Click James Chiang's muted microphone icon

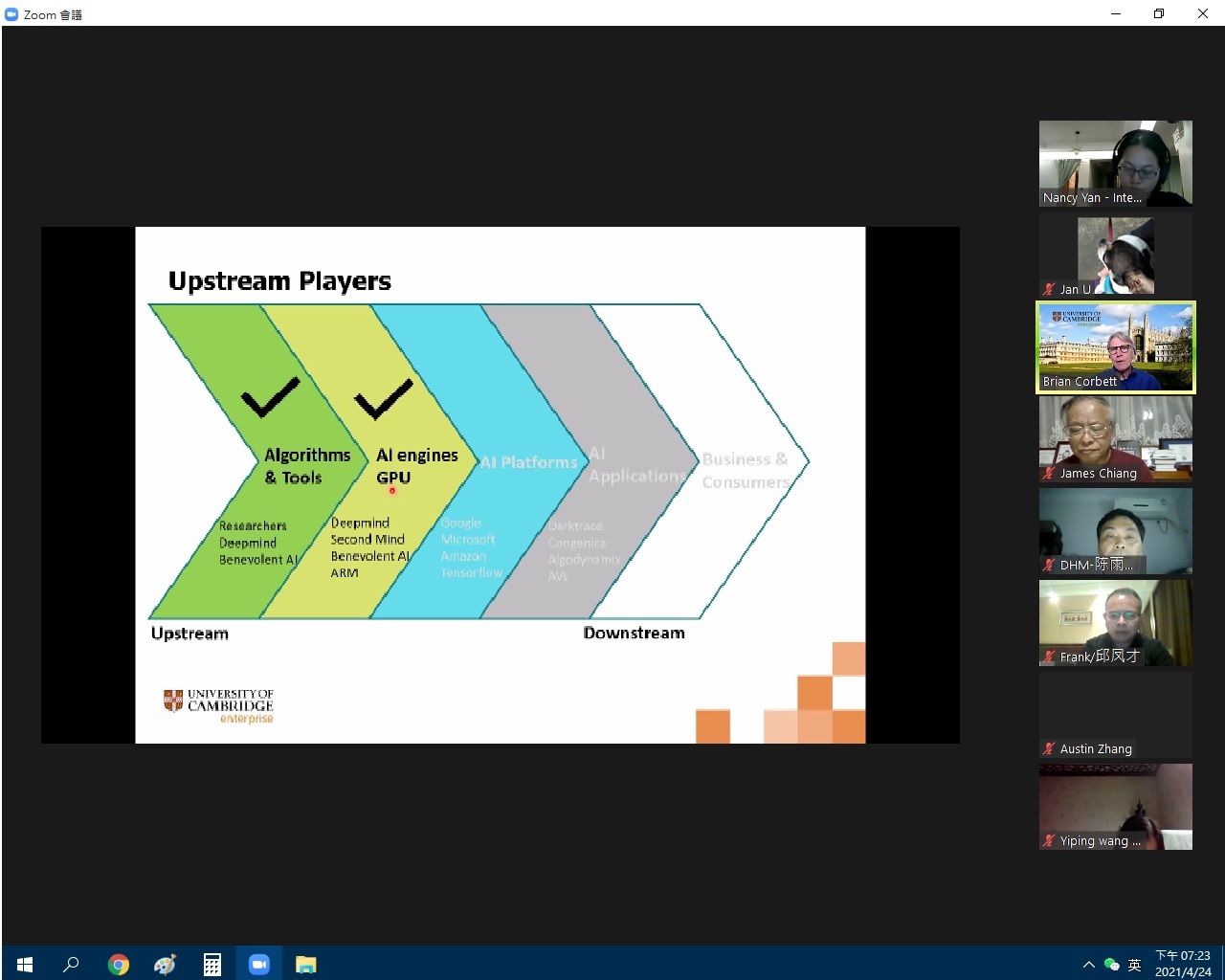click(1049, 474)
